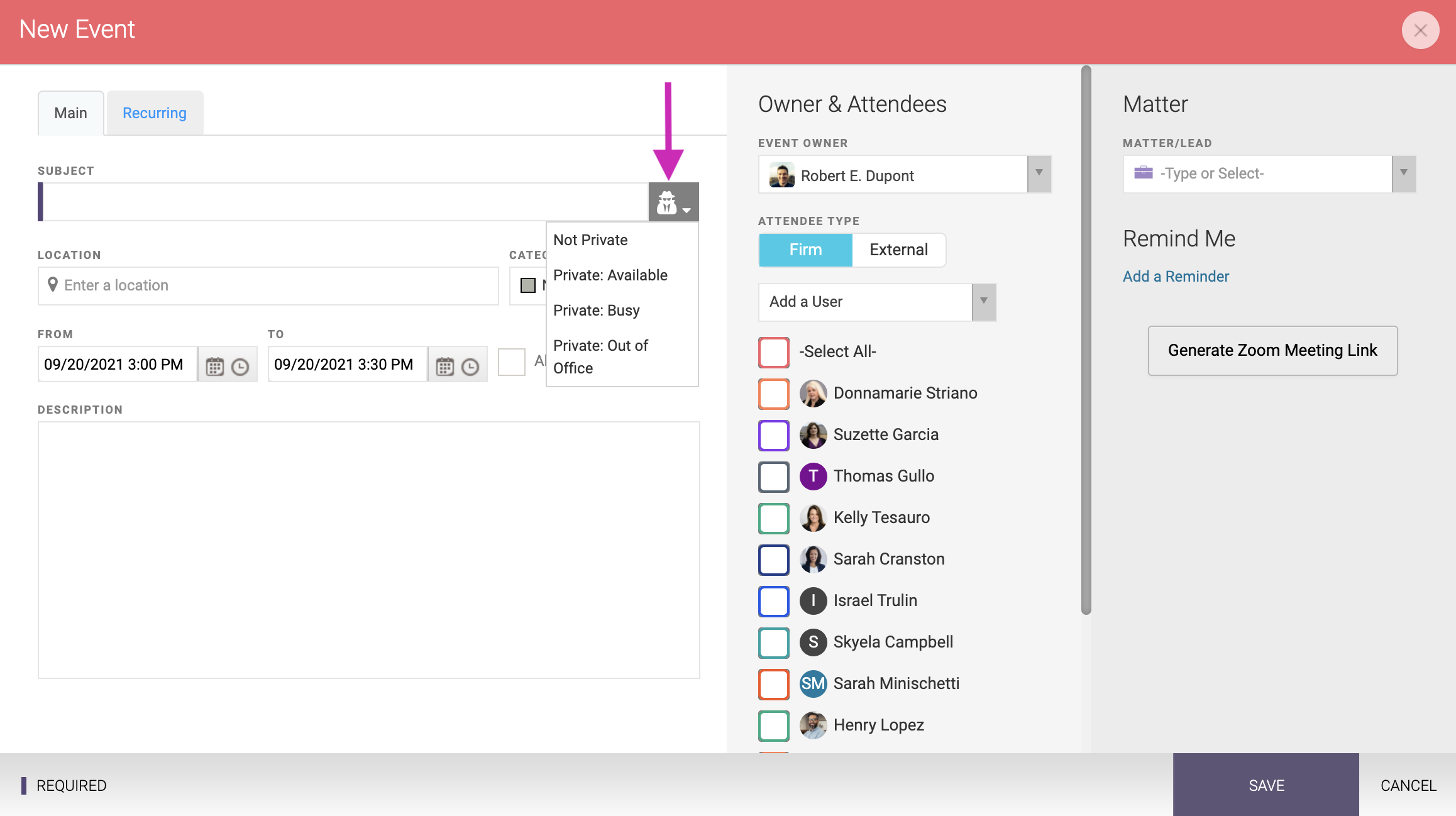Open the FROM date calendar picker

point(215,367)
